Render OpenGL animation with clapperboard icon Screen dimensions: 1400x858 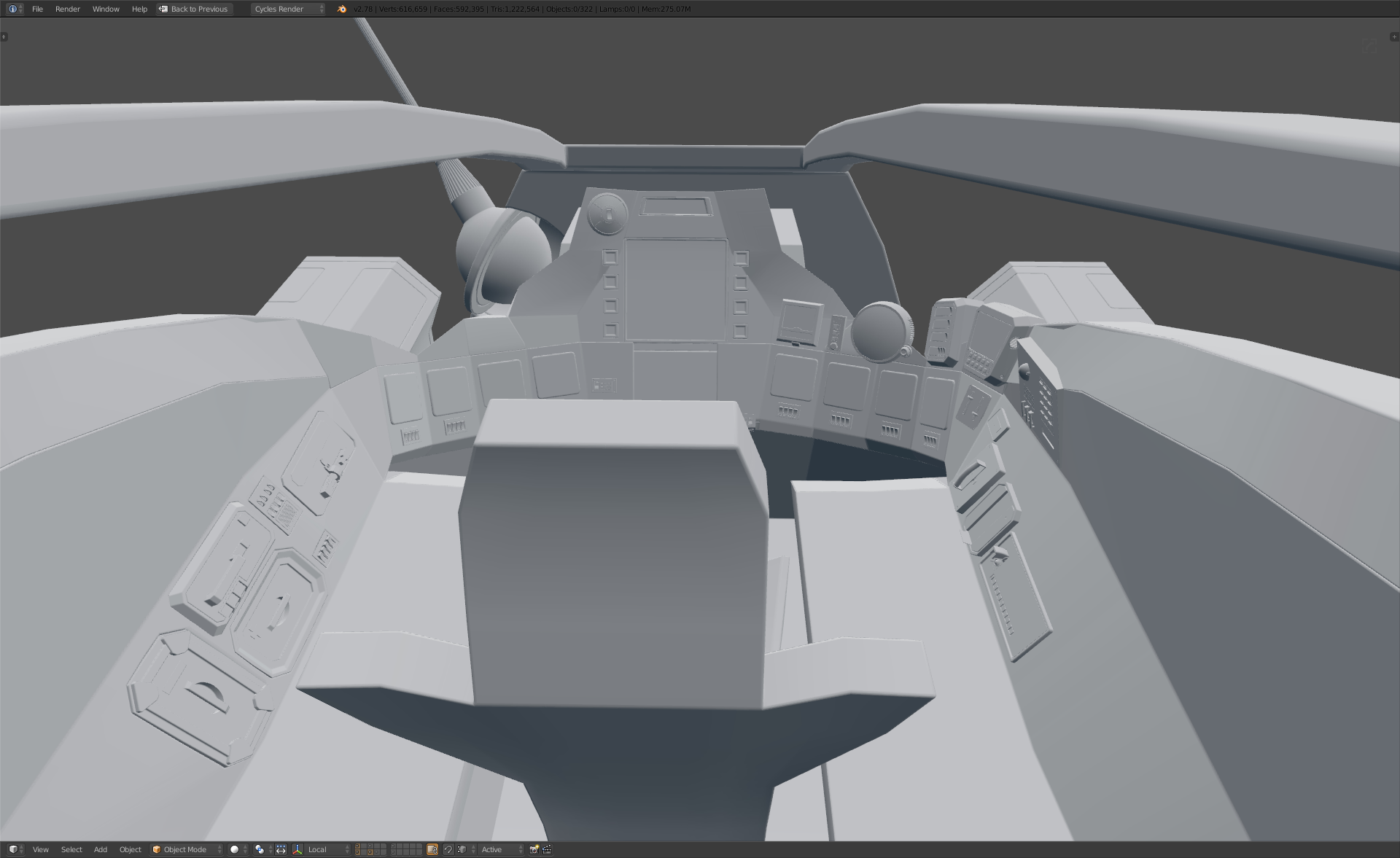click(x=547, y=849)
